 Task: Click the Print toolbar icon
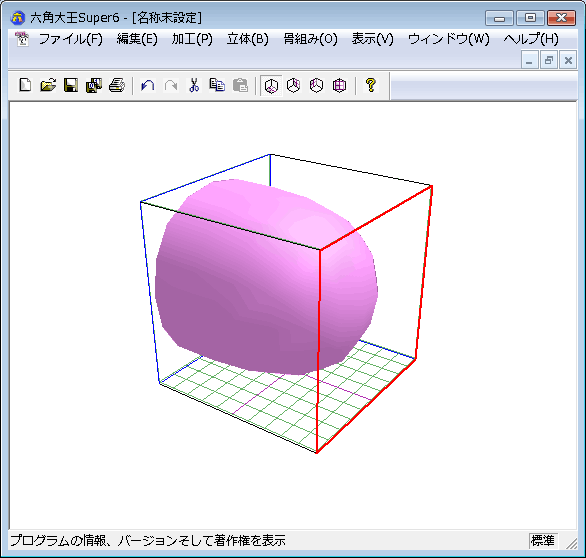point(117,86)
